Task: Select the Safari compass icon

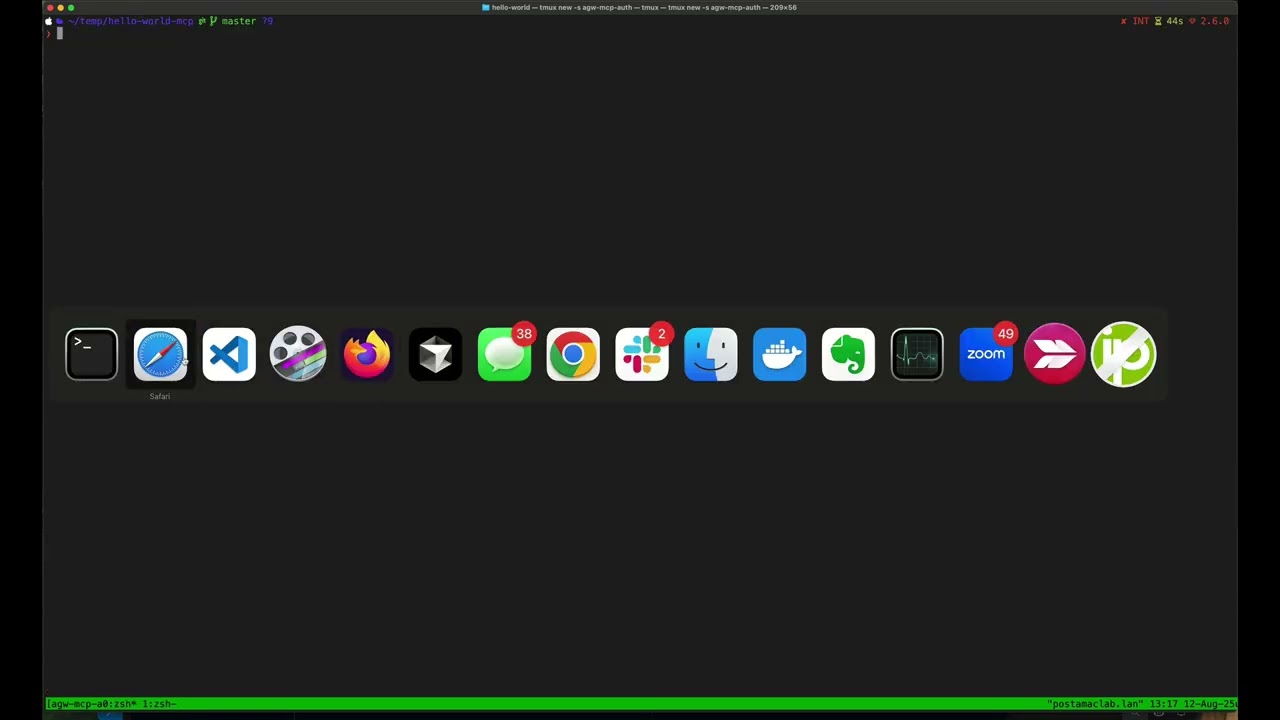Action: click(160, 354)
